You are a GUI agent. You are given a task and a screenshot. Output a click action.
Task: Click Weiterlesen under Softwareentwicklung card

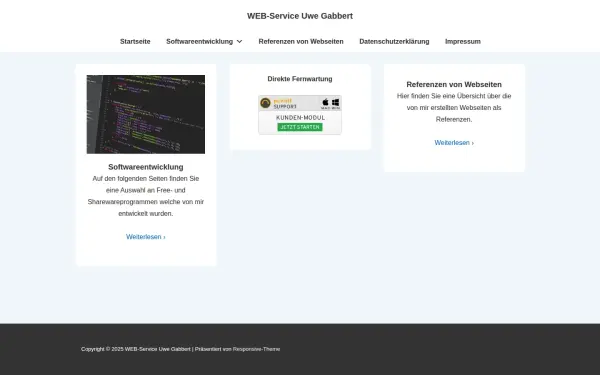tap(146, 237)
